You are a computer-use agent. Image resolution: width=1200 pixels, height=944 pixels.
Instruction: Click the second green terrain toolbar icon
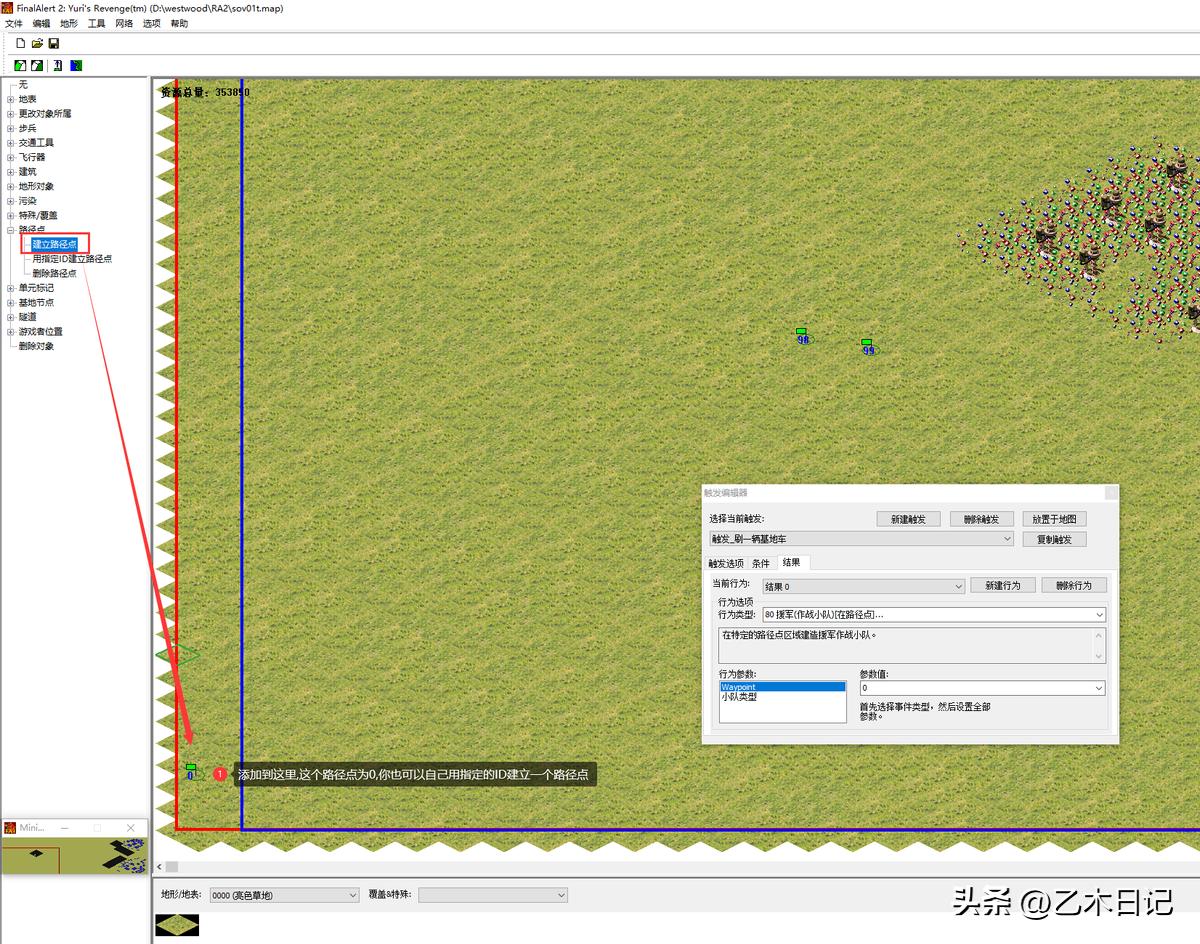(x=37, y=66)
